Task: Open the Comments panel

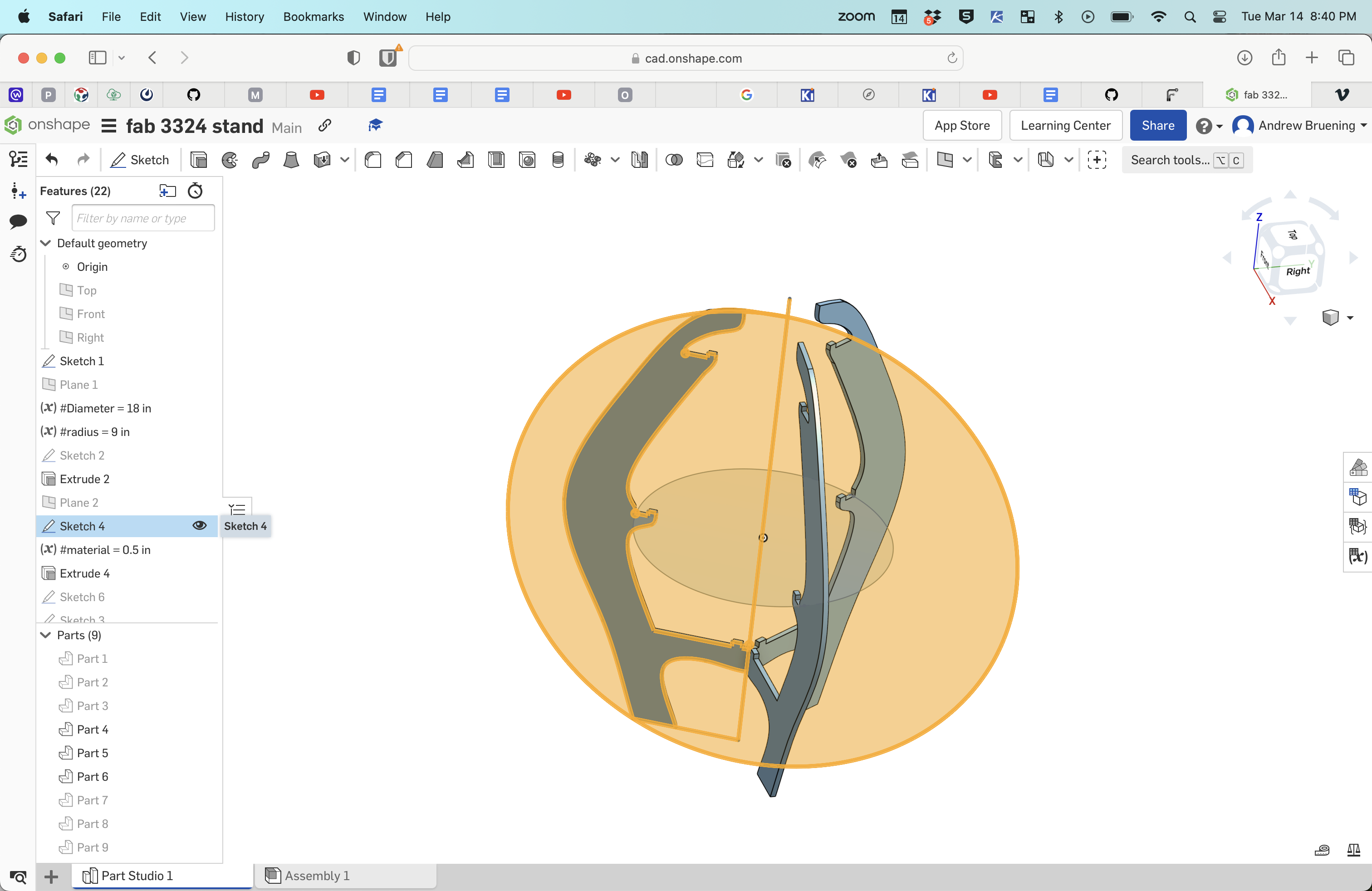Action: tap(19, 221)
